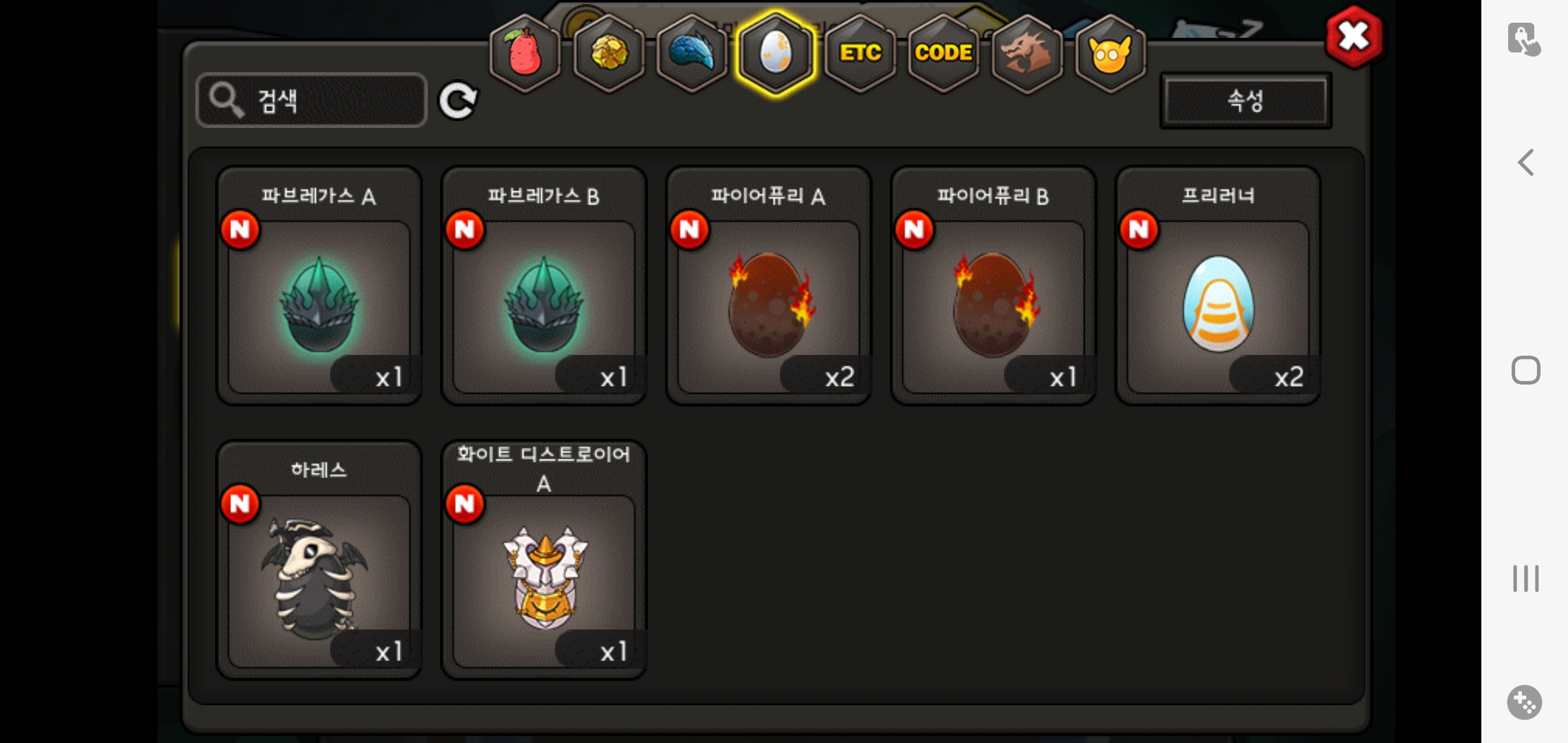Open the ETC category tab
1568x743 pixels.
tap(860, 54)
